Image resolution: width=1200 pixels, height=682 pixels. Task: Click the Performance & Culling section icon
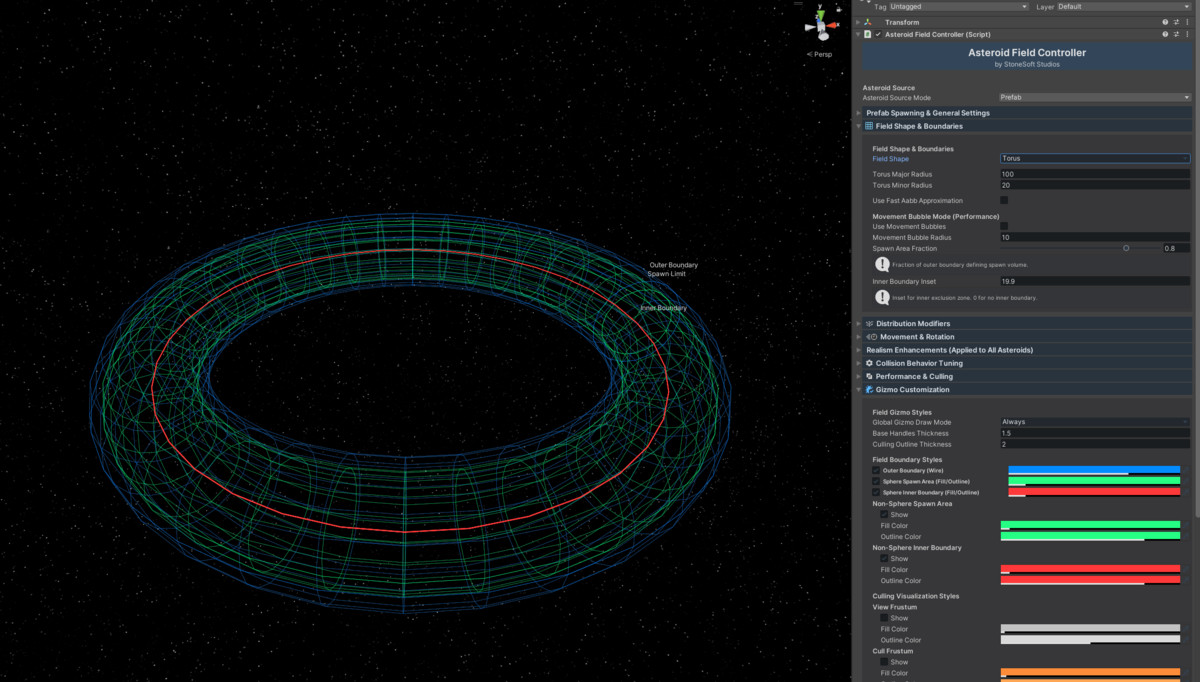(x=870, y=376)
